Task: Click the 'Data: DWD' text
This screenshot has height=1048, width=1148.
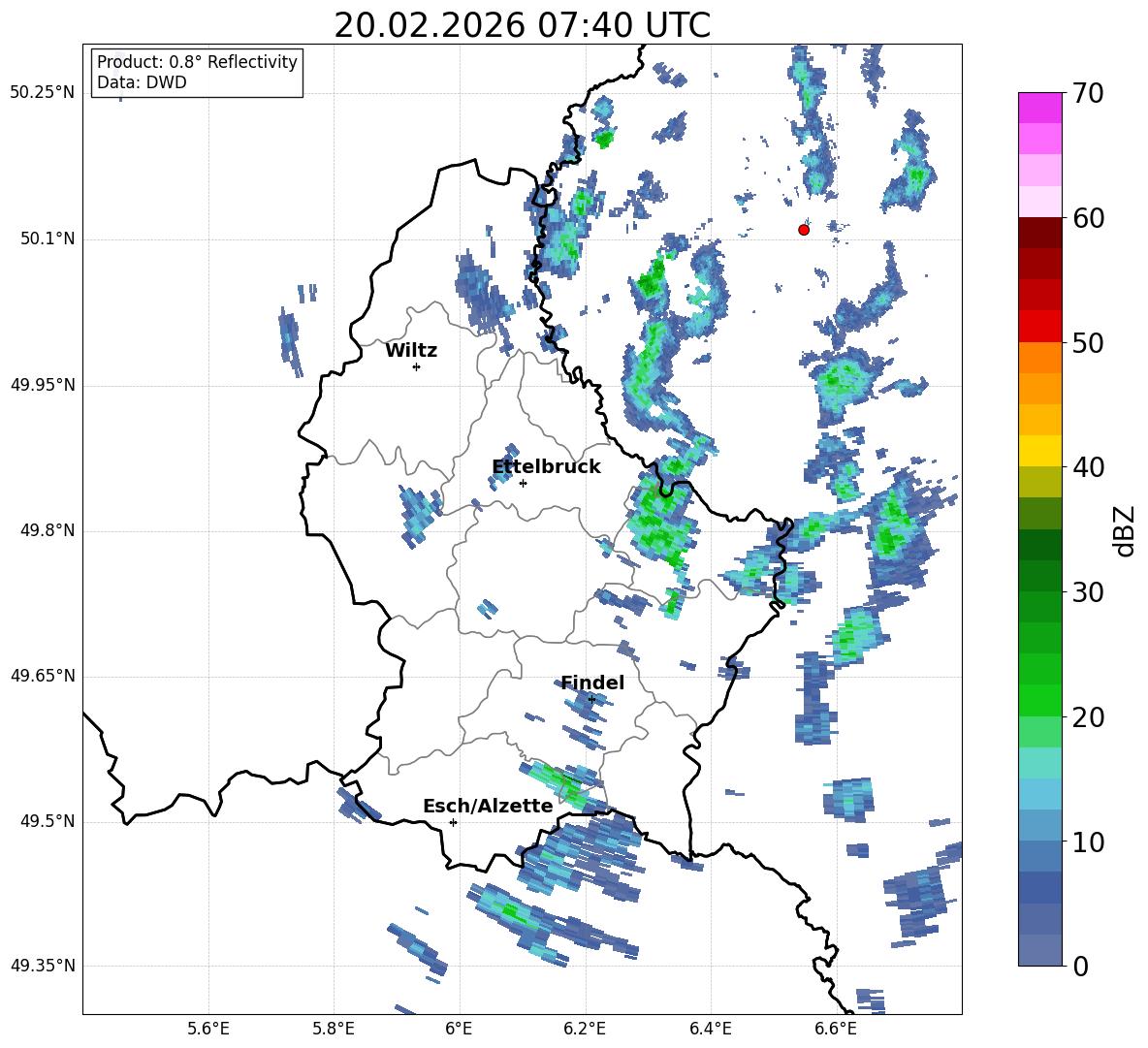Action: click(x=142, y=82)
